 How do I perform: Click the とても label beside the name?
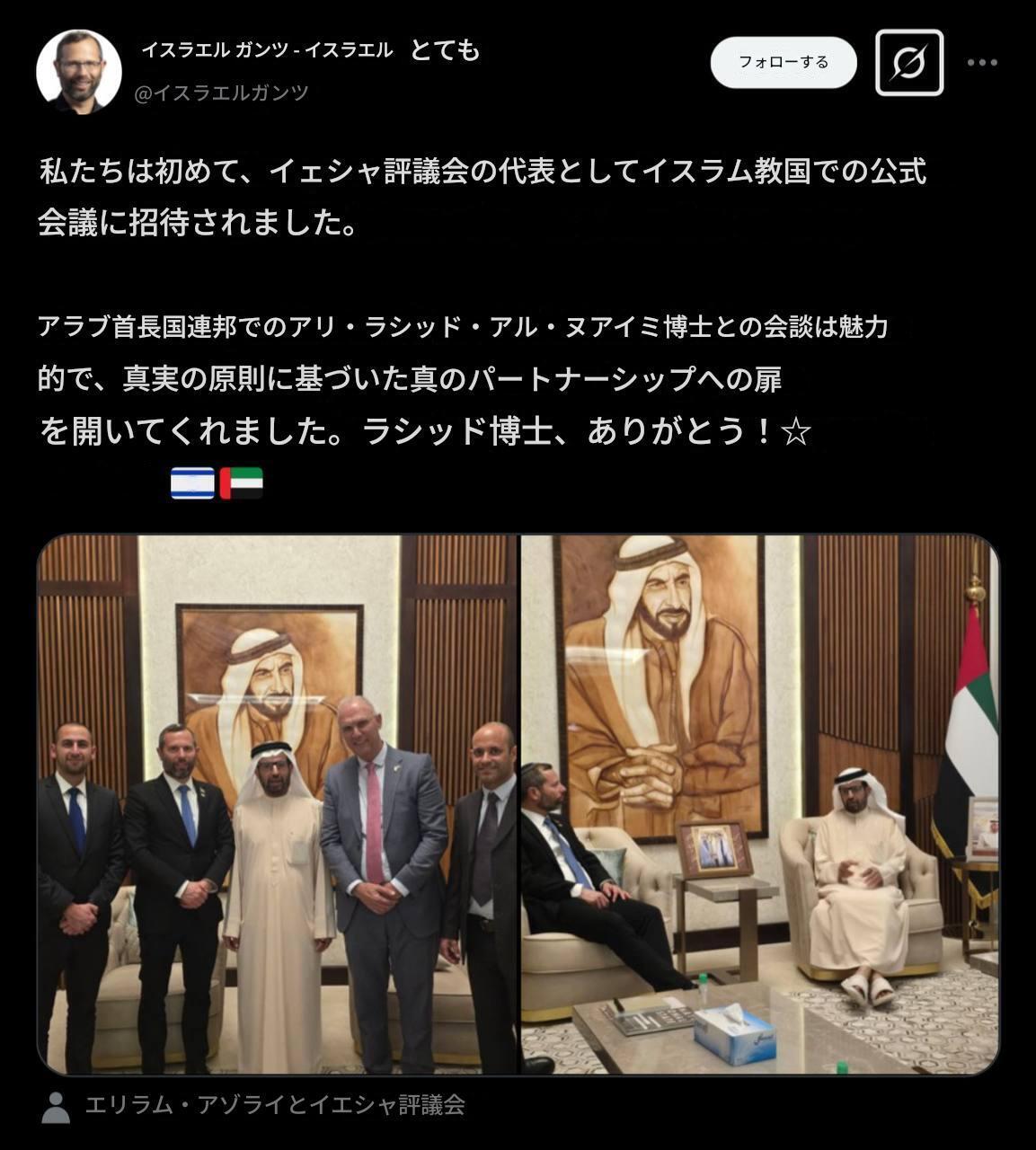click(446, 50)
